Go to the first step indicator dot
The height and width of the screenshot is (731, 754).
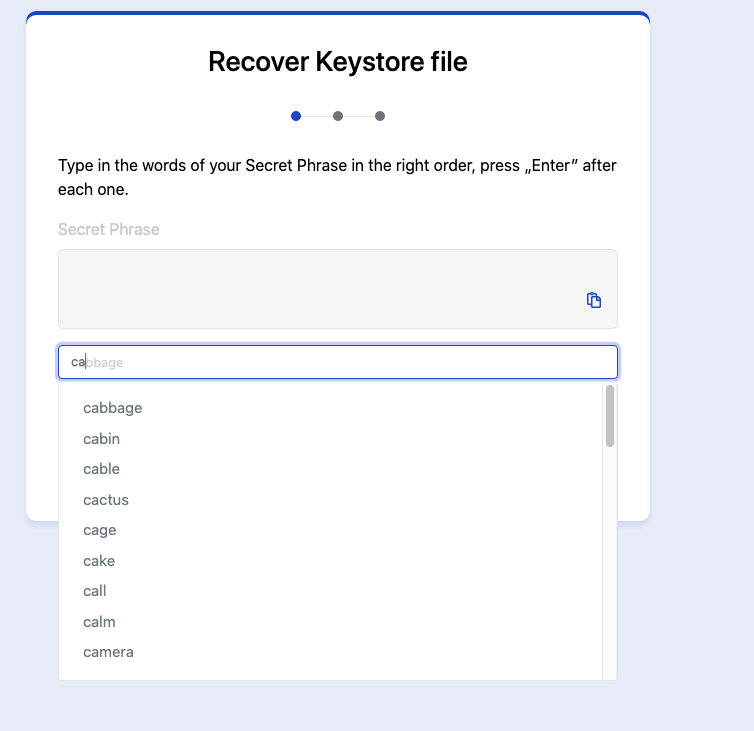pos(296,116)
